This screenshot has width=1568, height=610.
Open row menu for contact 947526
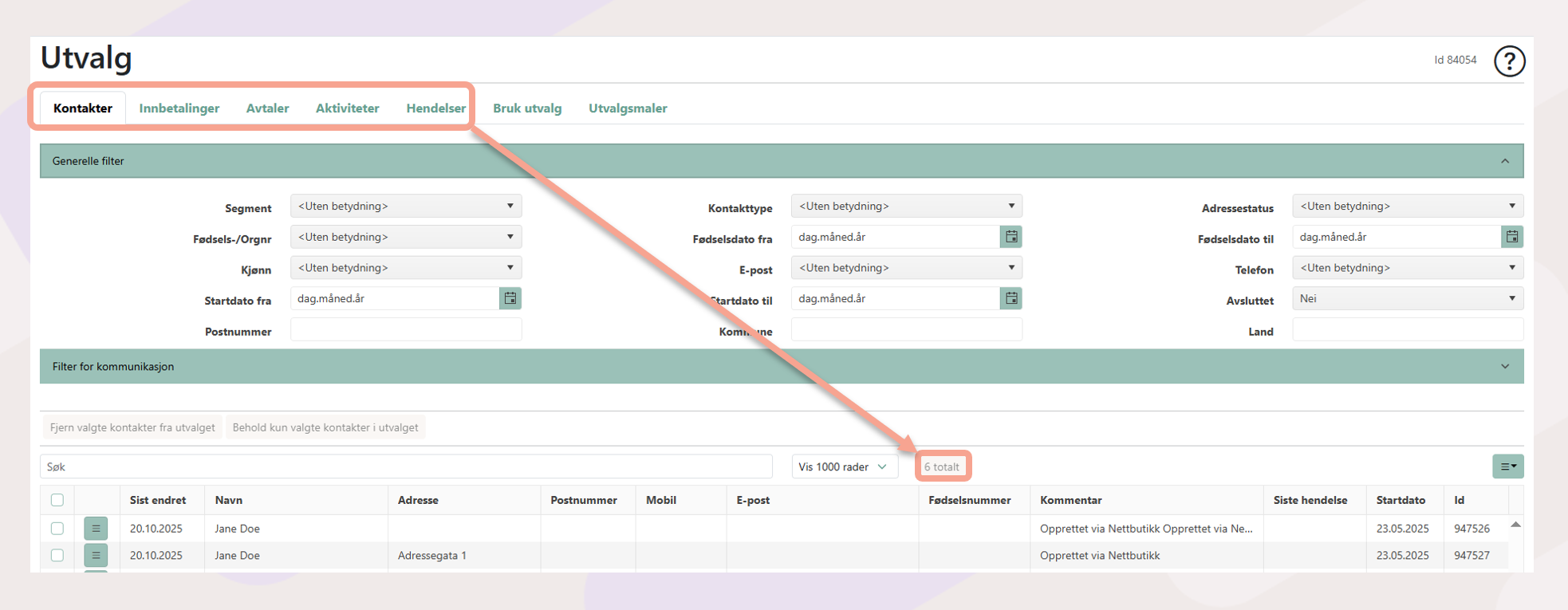[x=96, y=528]
